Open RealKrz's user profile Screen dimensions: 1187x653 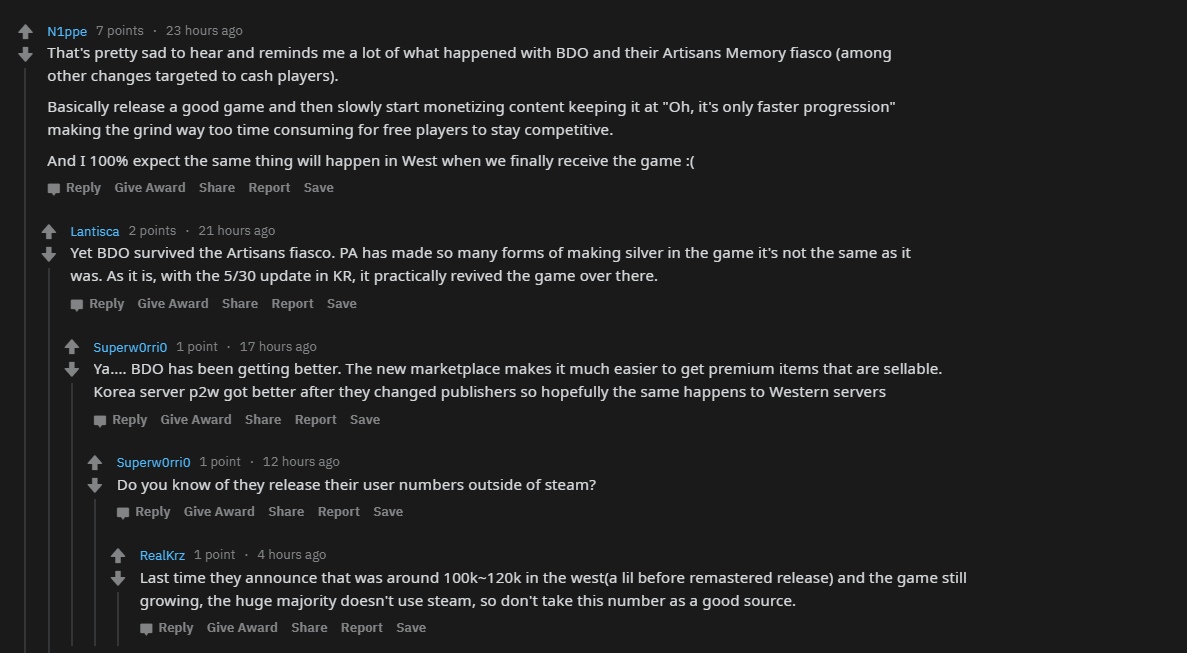click(162, 555)
